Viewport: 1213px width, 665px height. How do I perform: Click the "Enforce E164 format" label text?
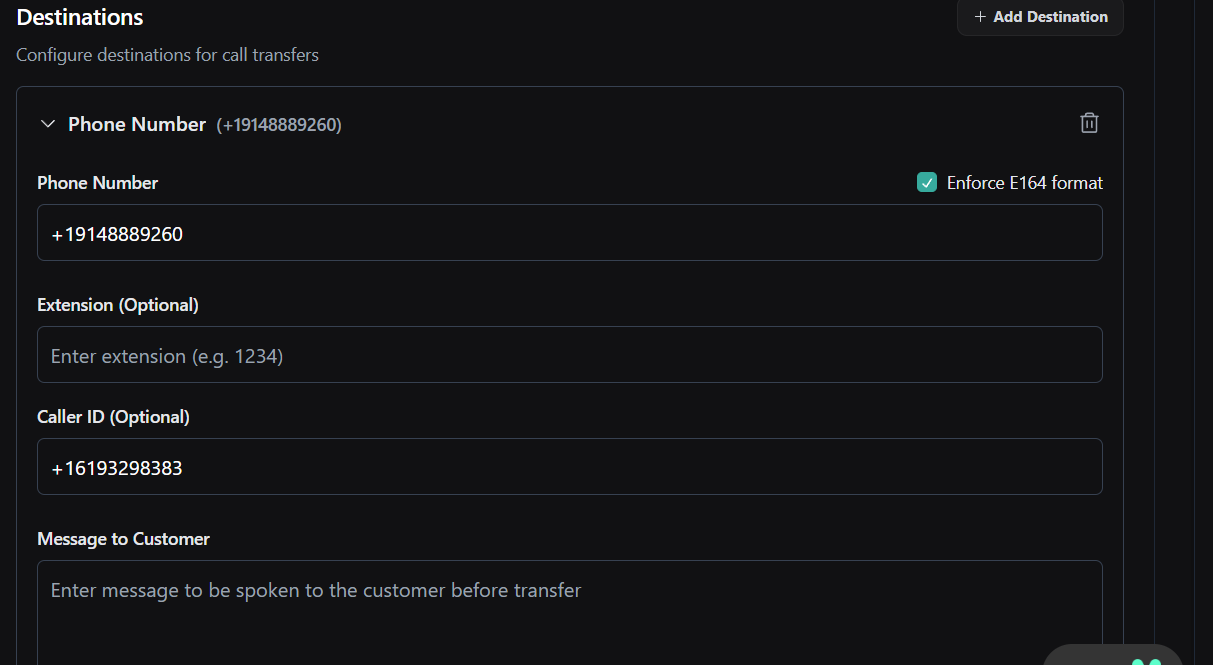(1024, 183)
